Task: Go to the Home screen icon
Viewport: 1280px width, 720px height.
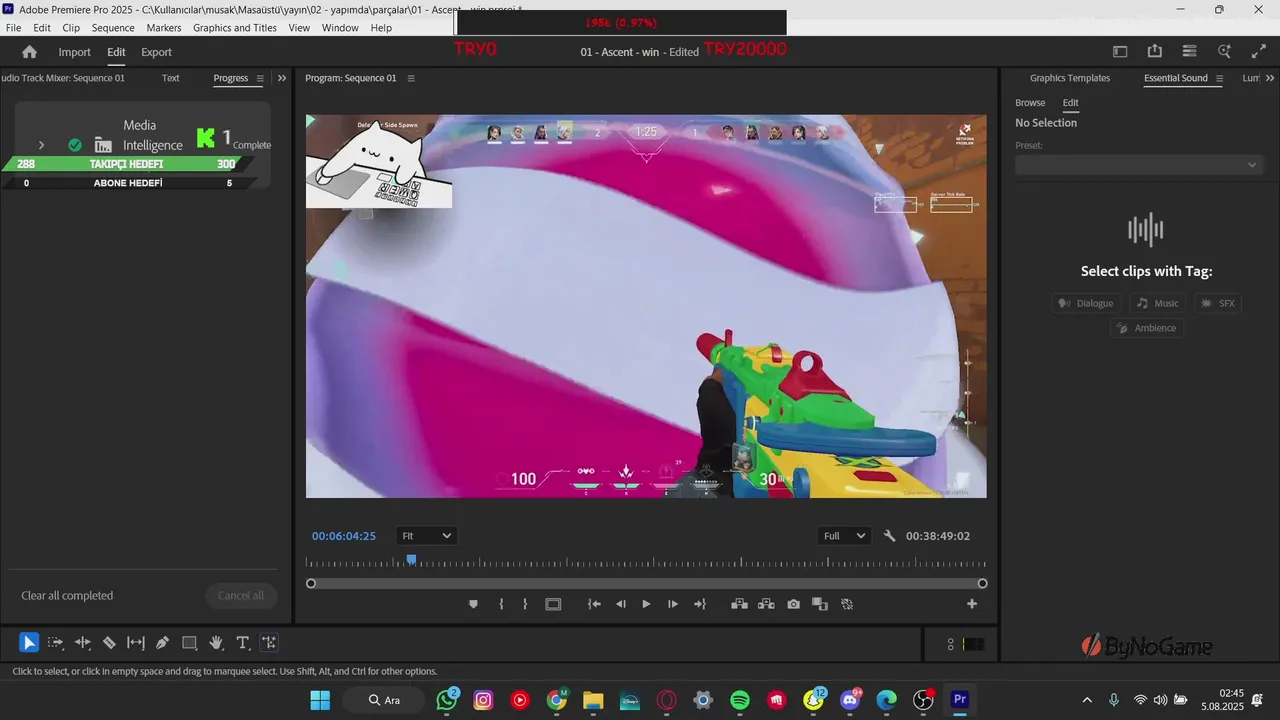Action: point(29,52)
